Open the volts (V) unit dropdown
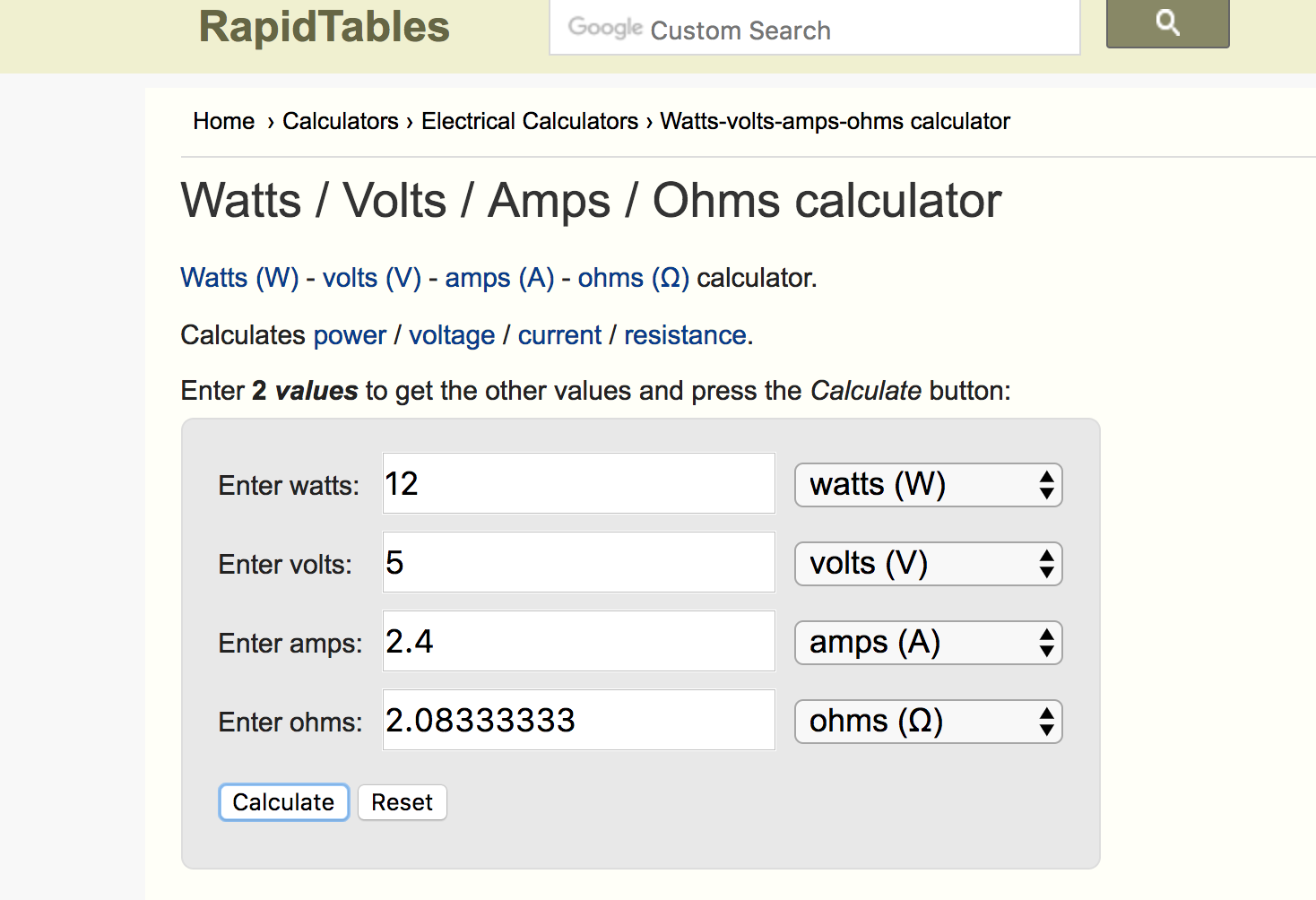 [x=928, y=564]
